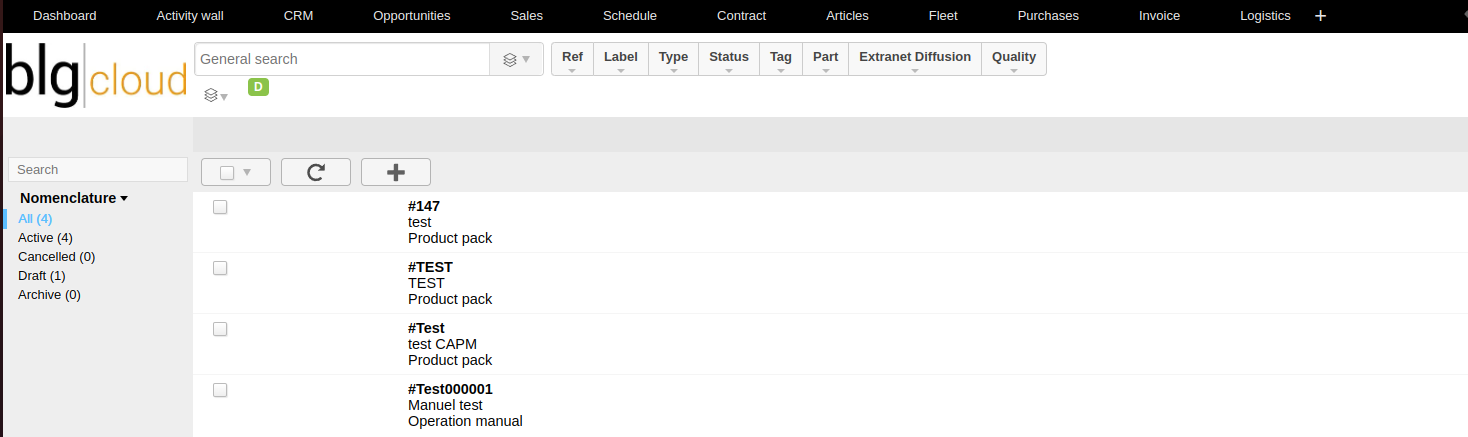The width and height of the screenshot is (1468, 437).
Task: Click the General search field
Action: (x=342, y=59)
